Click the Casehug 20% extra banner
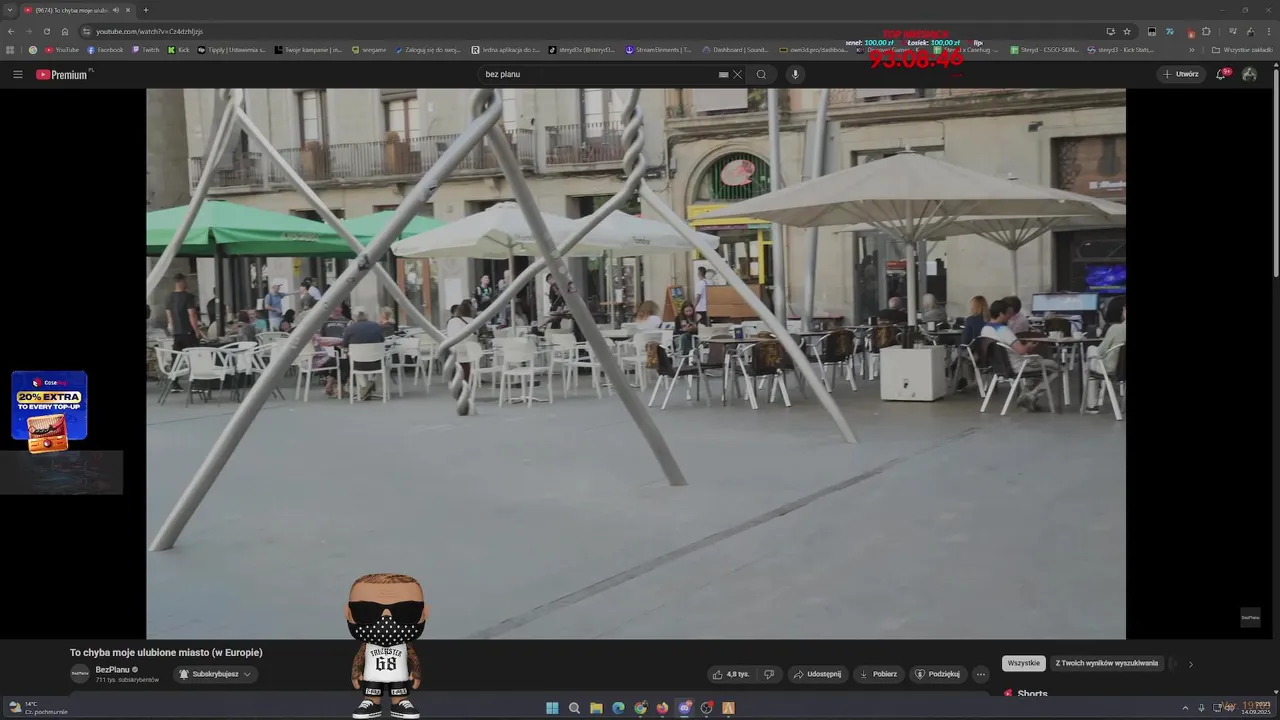The image size is (1280, 720). [49, 411]
